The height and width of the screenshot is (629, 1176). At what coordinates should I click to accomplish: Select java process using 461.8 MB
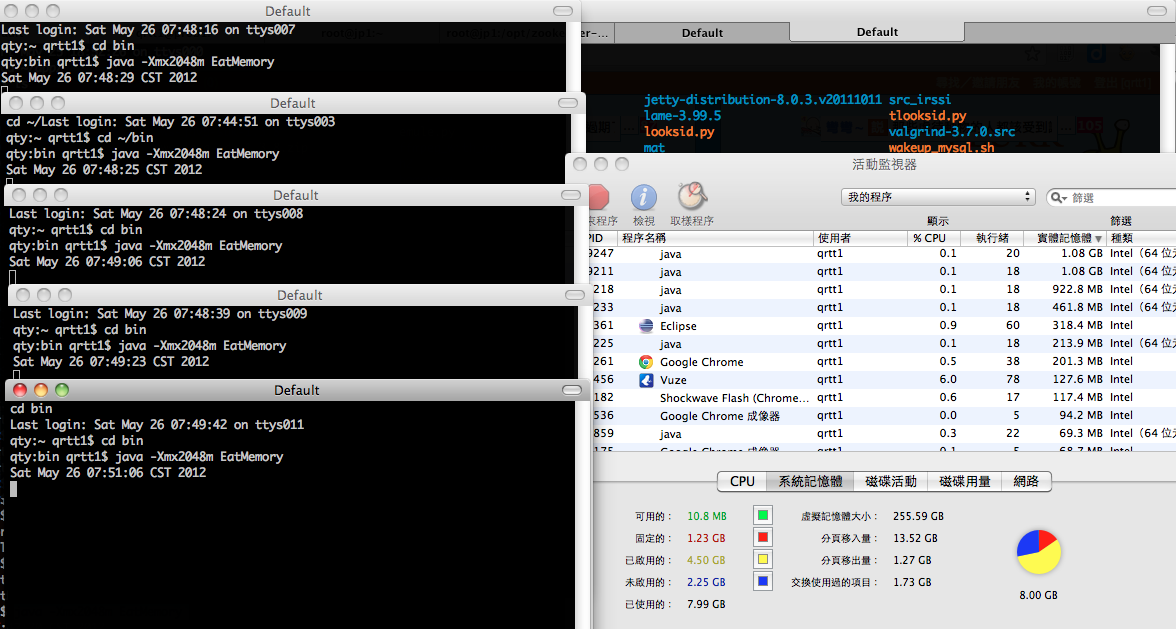click(x=882, y=307)
